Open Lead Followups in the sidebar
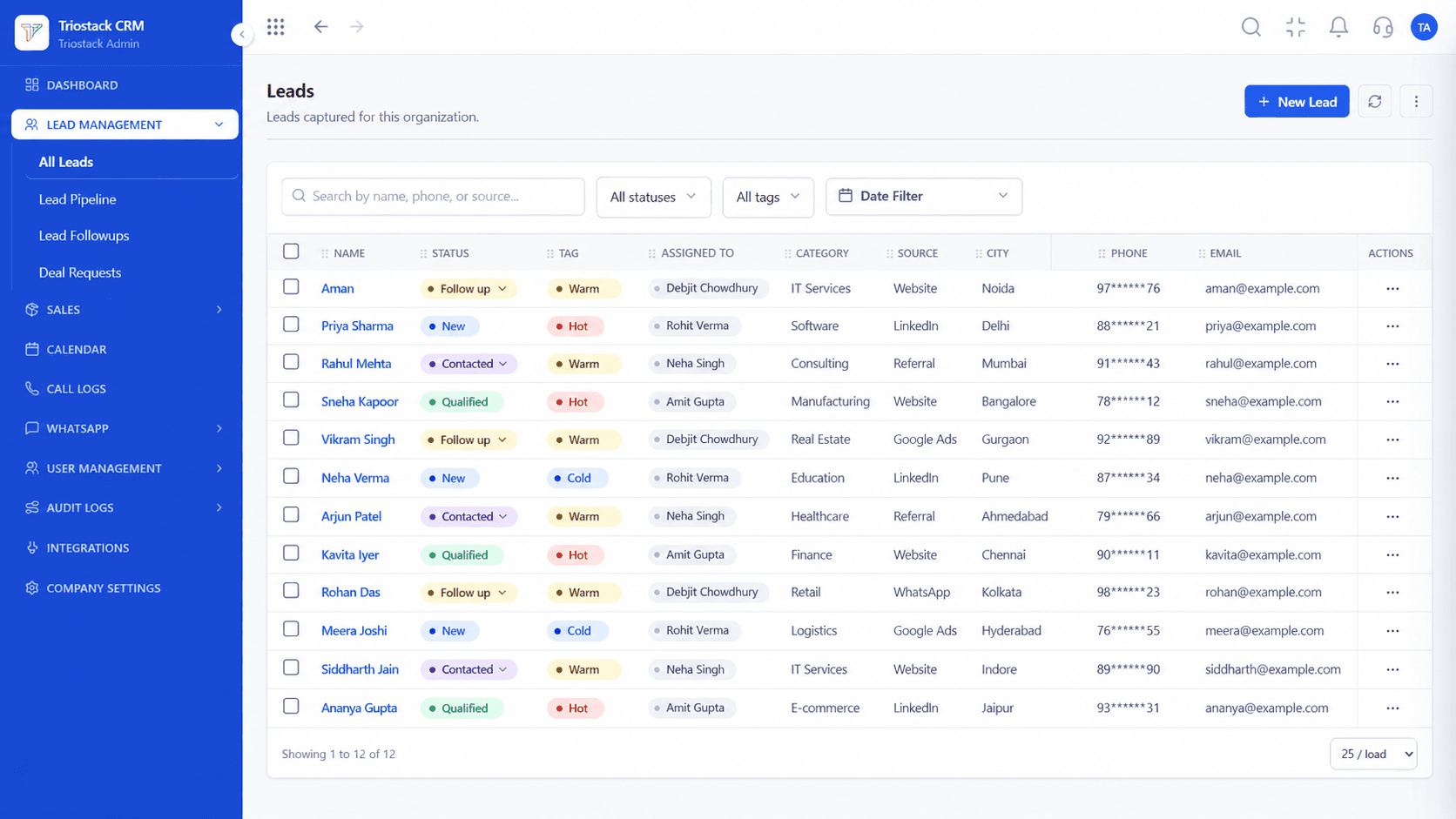Image resolution: width=1456 pixels, height=819 pixels. coord(84,236)
